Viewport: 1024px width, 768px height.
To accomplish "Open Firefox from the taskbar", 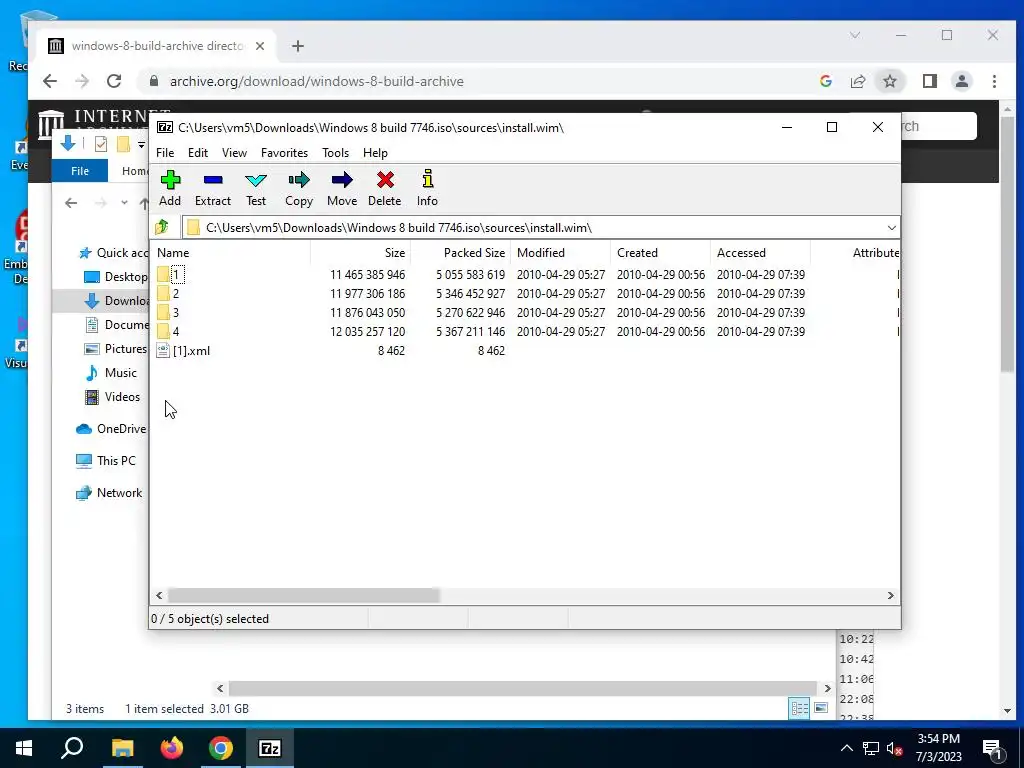I will (172, 748).
